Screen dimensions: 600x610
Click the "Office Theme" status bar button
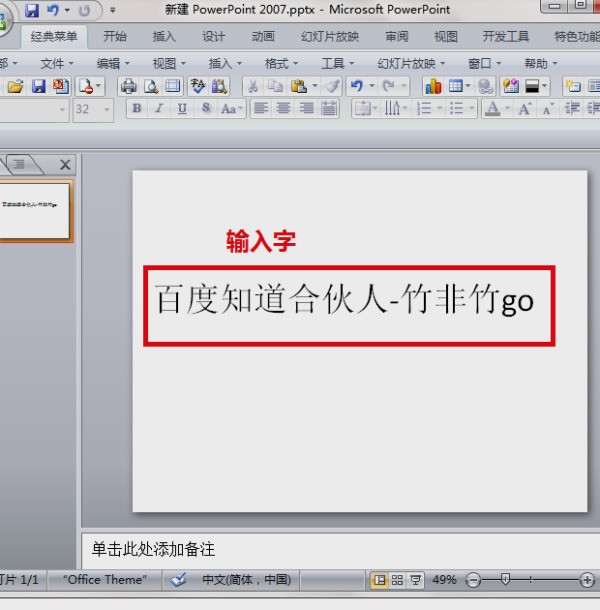(x=103, y=580)
